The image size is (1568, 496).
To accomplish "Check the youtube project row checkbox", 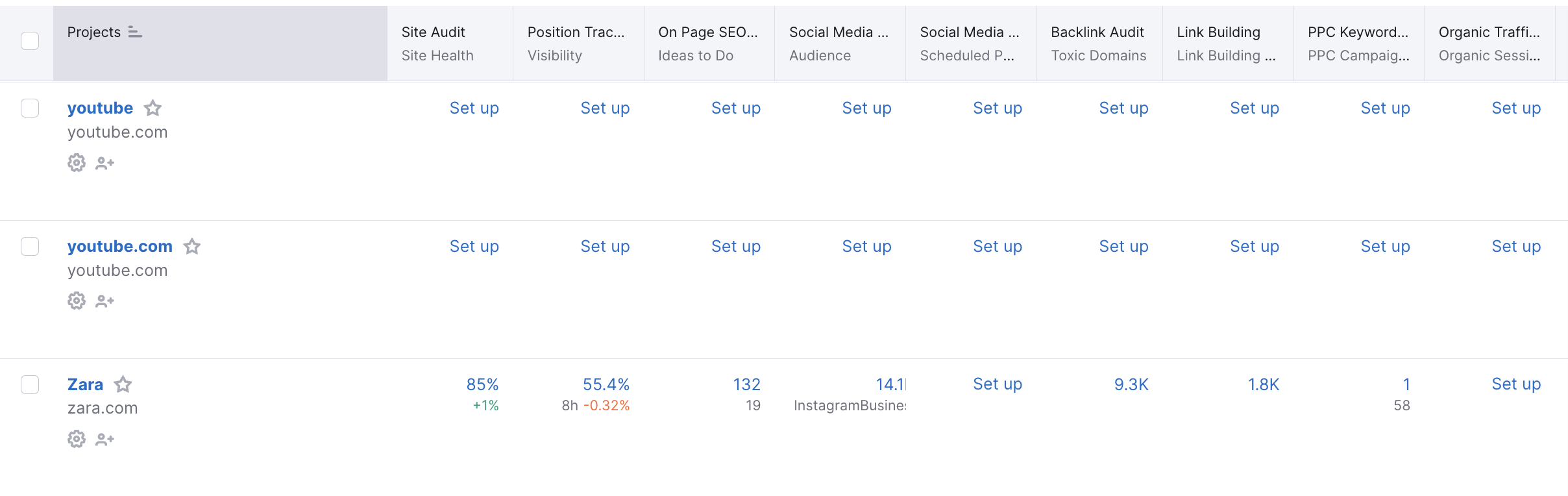I will (30, 108).
